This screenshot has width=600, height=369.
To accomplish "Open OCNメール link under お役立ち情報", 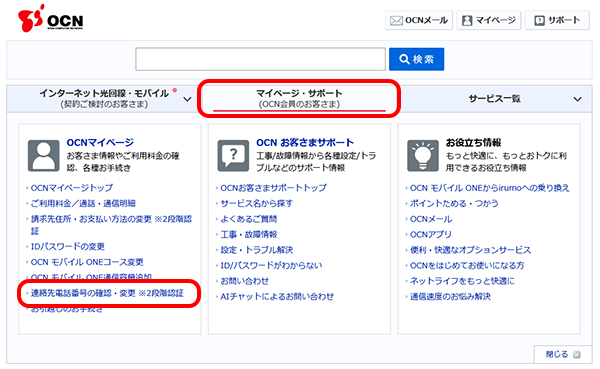I will [x=431, y=219].
